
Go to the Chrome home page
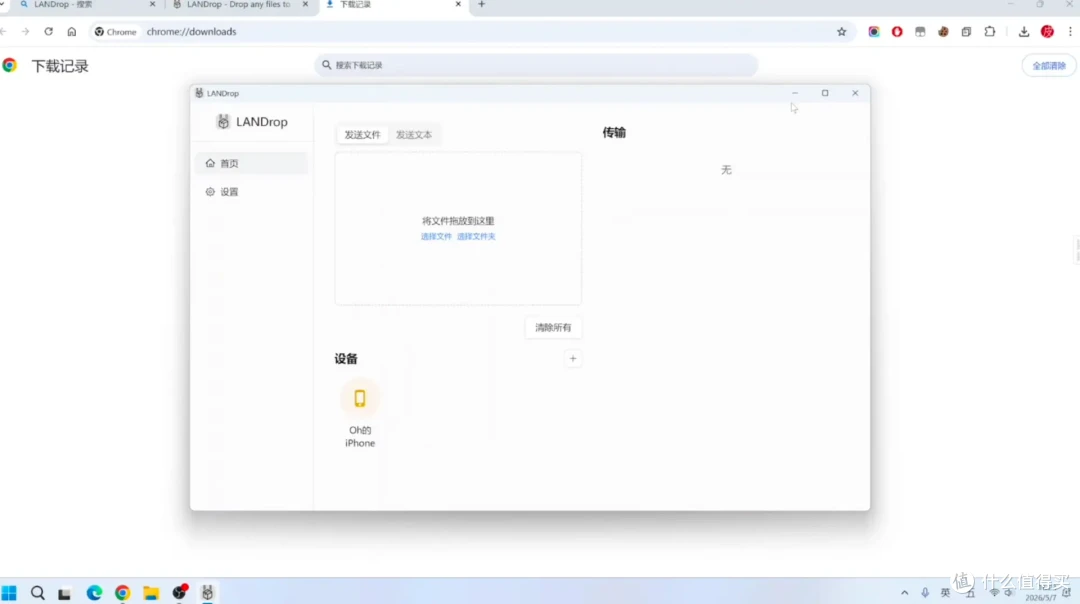pos(72,32)
